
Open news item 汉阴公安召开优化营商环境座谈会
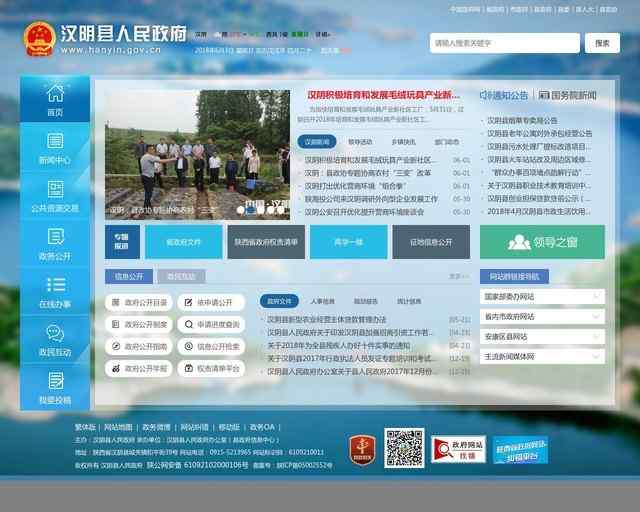point(364,212)
